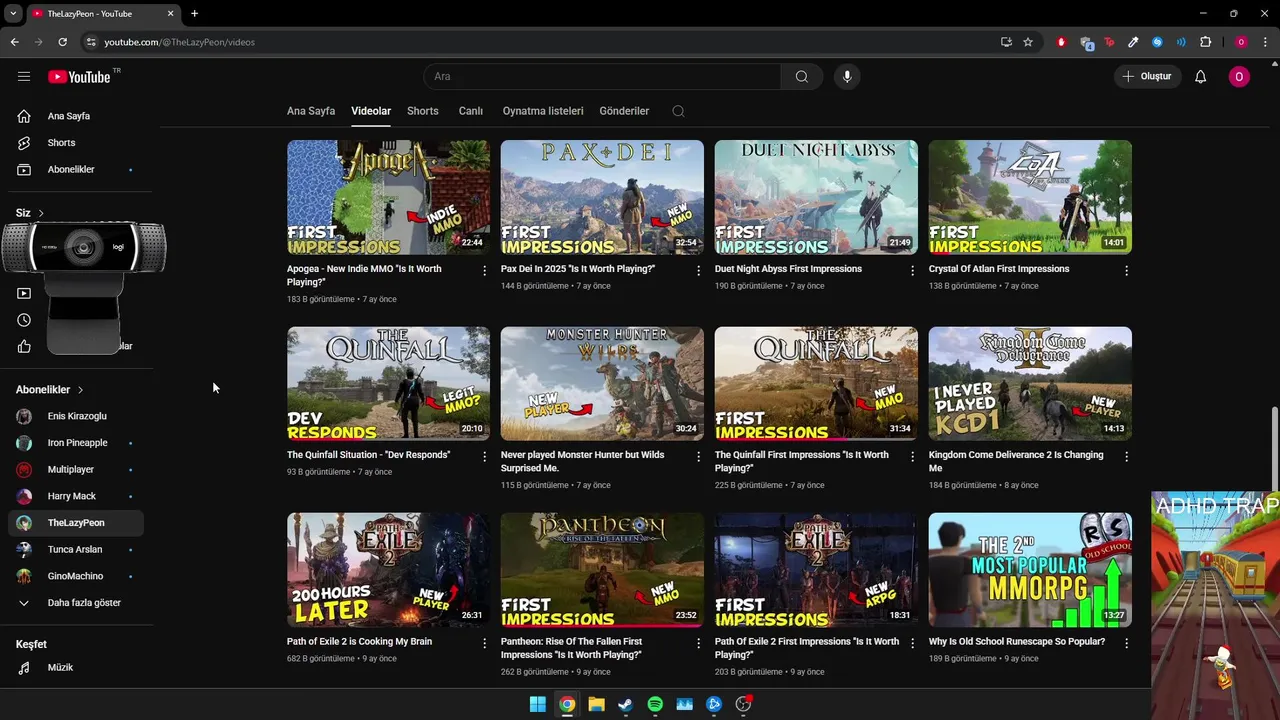Image resolution: width=1280 pixels, height=720 pixels.
Task: Click the browser address bar URL
Action: (180, 42)
